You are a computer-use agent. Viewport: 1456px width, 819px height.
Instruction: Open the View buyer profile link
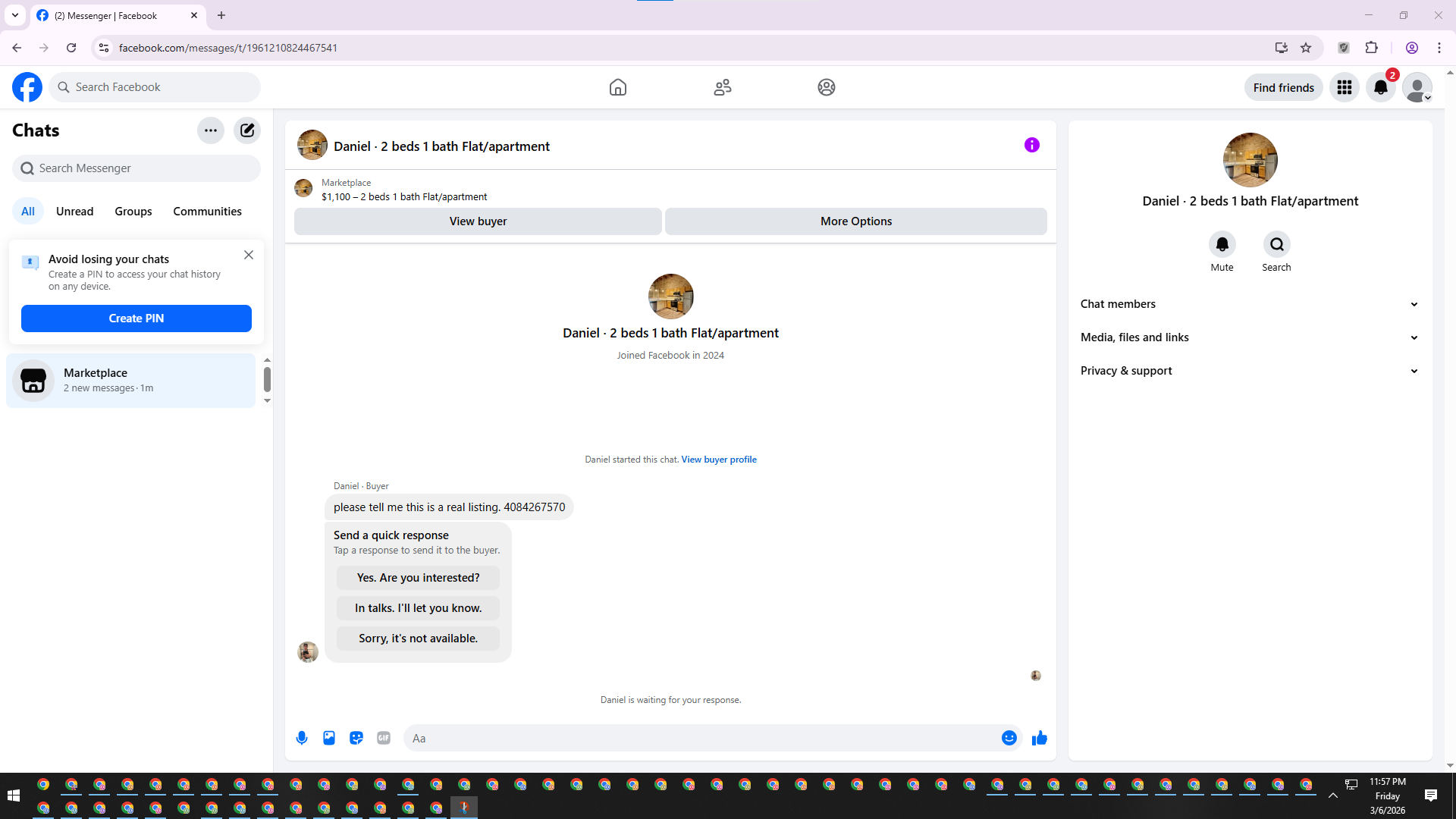click(718, 460)
